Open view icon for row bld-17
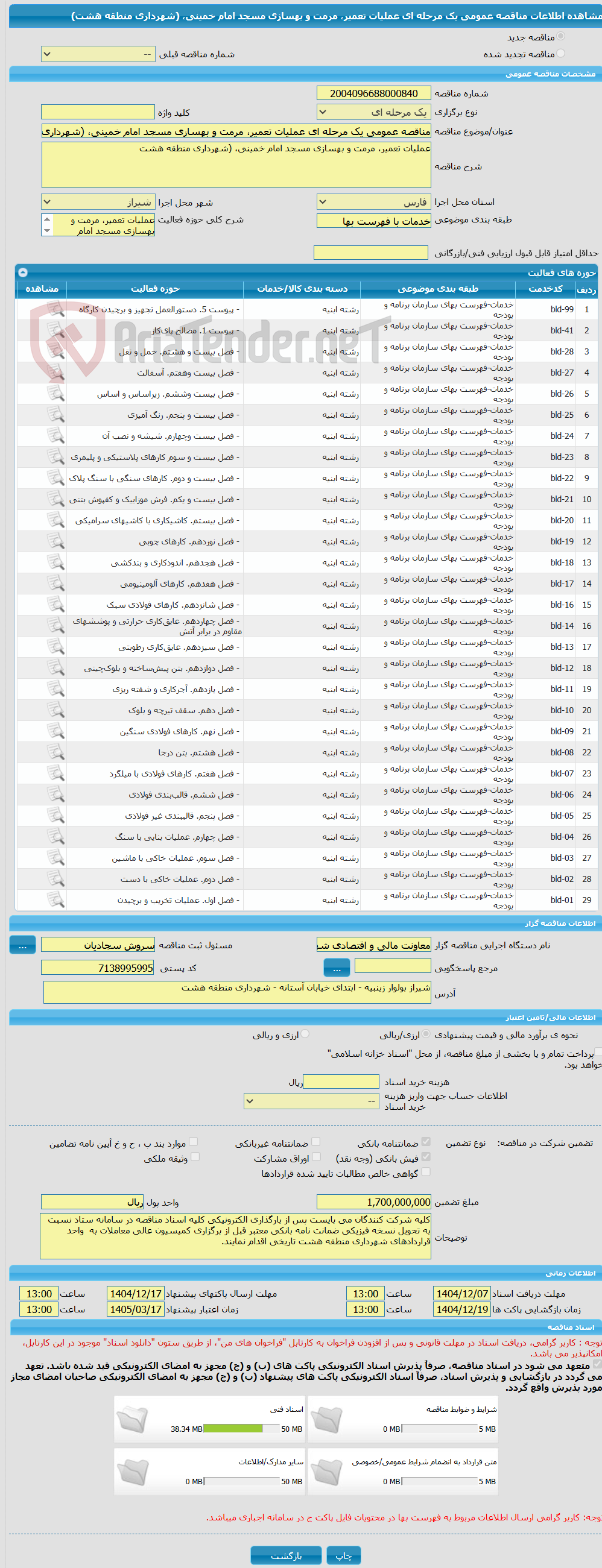Screen dimensions: 602x1568 click(x=55, y=584)
